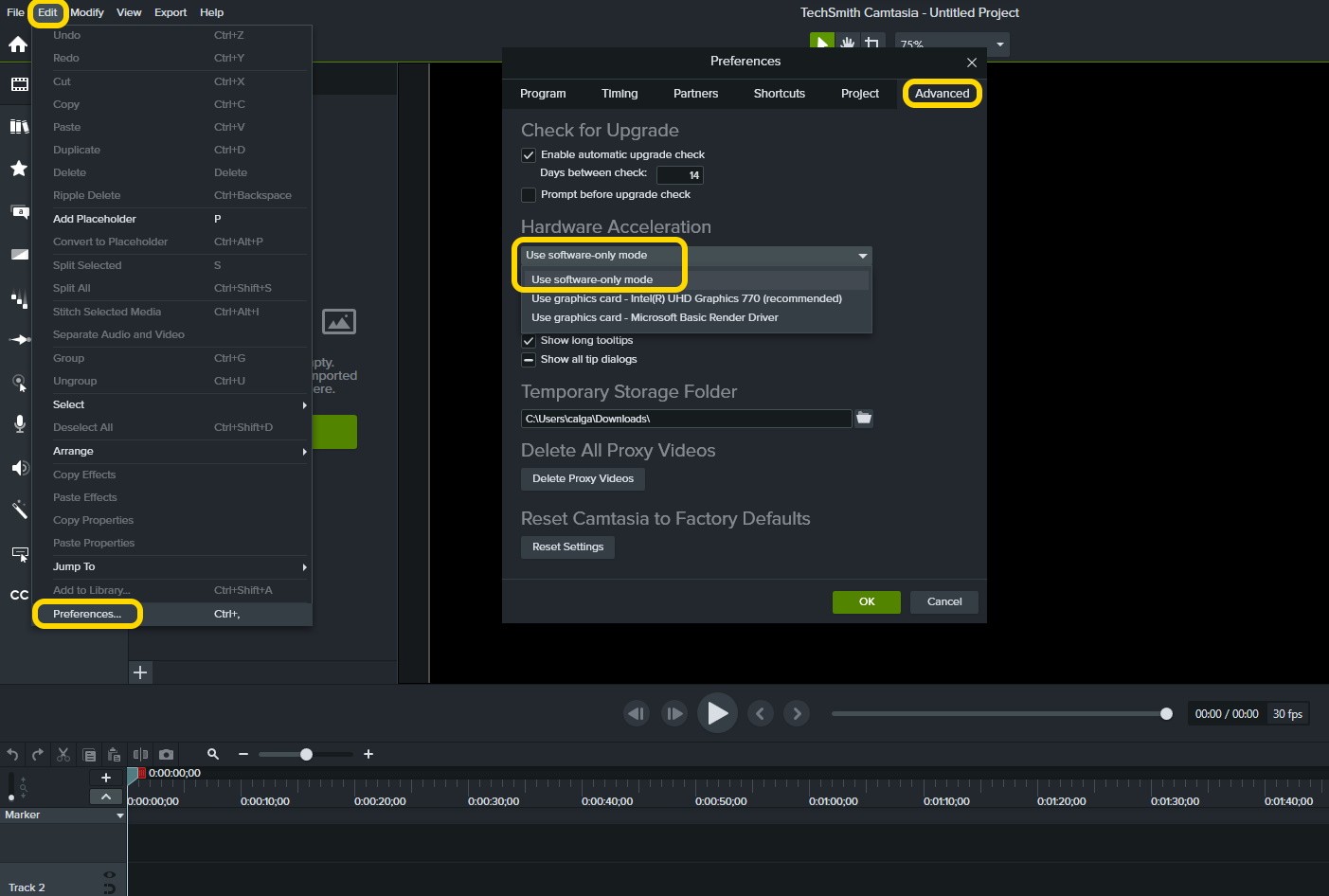Click the Home icon in sidebar

pyautogui.click(x=18, y=45)
